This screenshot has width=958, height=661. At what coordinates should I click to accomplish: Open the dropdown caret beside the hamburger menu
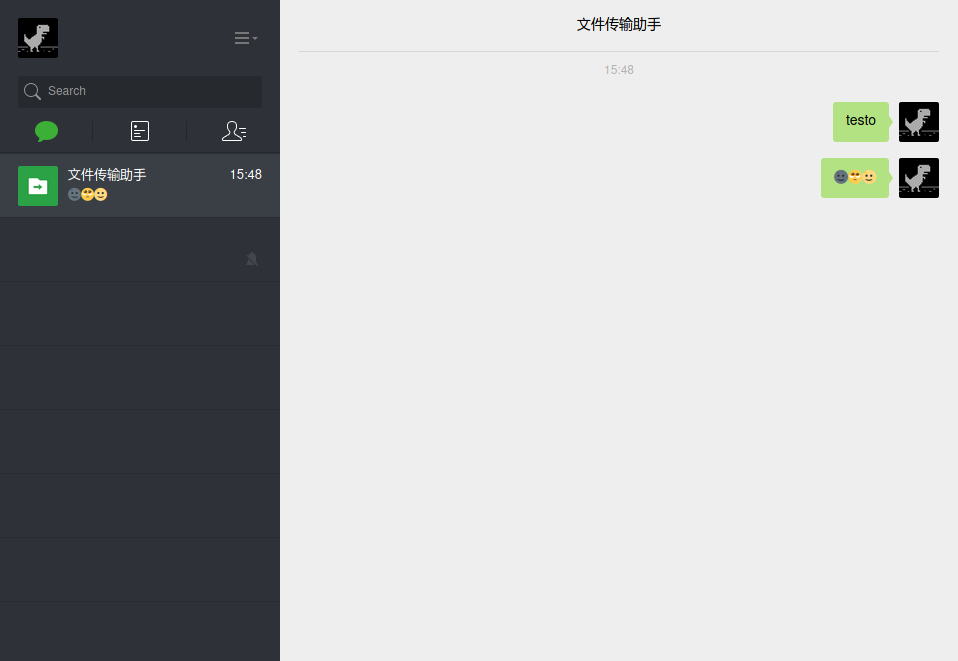pos(256,40)
